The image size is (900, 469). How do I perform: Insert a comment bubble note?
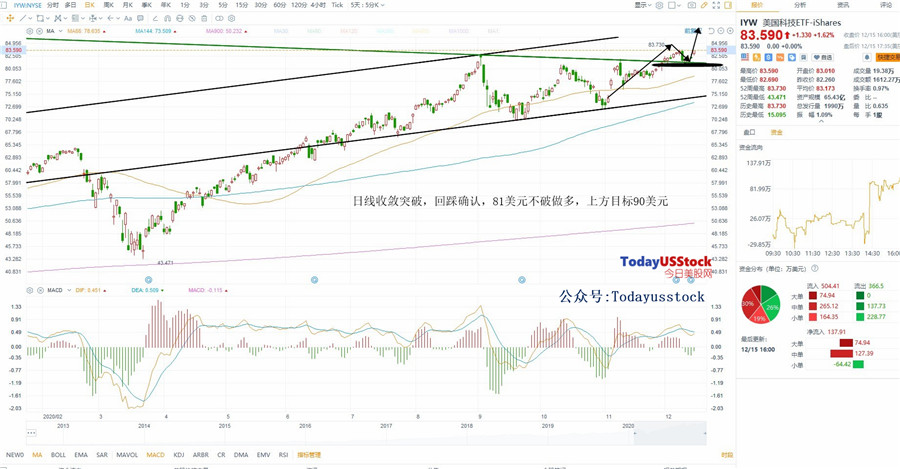tap(140, 18)
